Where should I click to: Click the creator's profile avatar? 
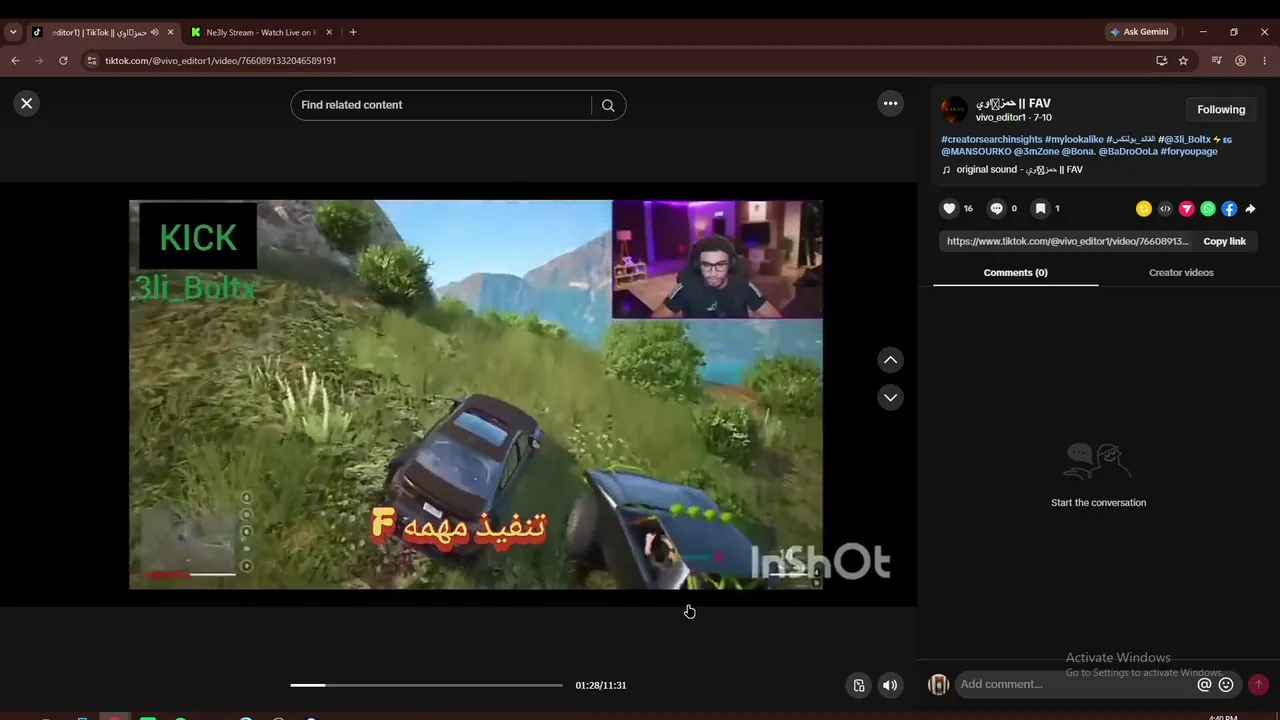click(955, 110)
